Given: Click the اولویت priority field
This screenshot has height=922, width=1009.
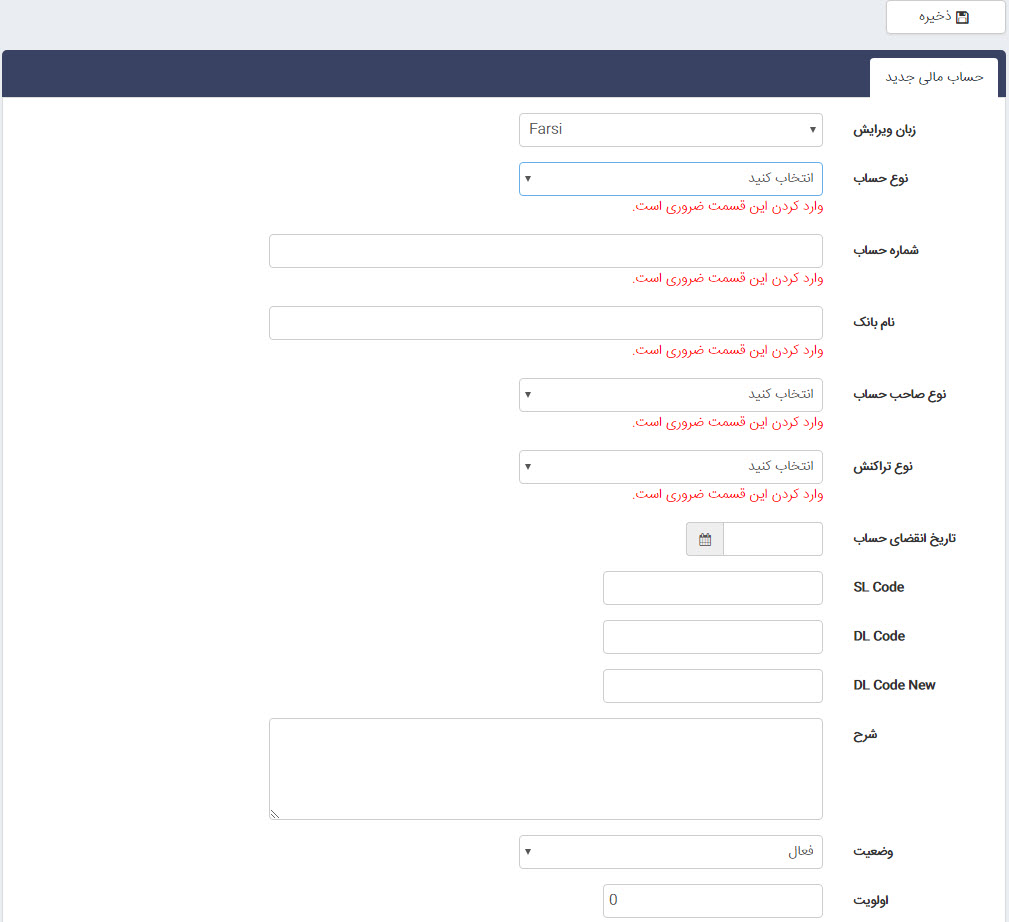Looking at the screenshot, I should [712, 900].
